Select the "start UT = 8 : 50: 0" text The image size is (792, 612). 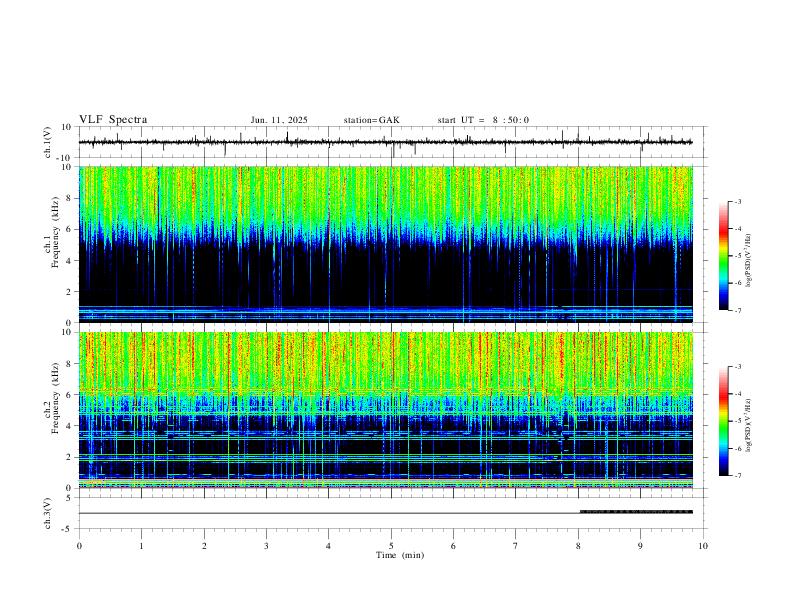[x=483, y=120]
